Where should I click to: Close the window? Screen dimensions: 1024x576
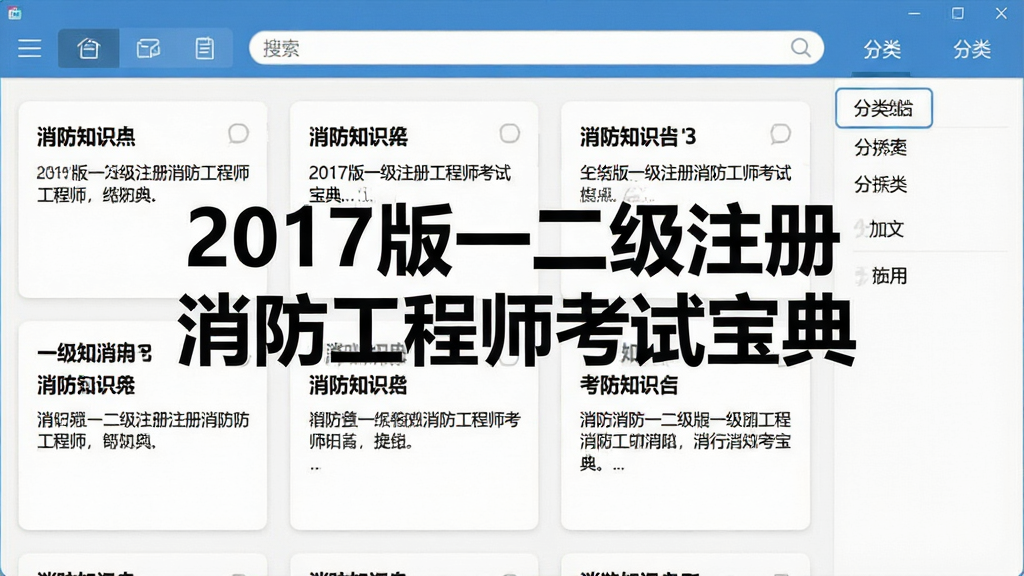[1001, 13]
